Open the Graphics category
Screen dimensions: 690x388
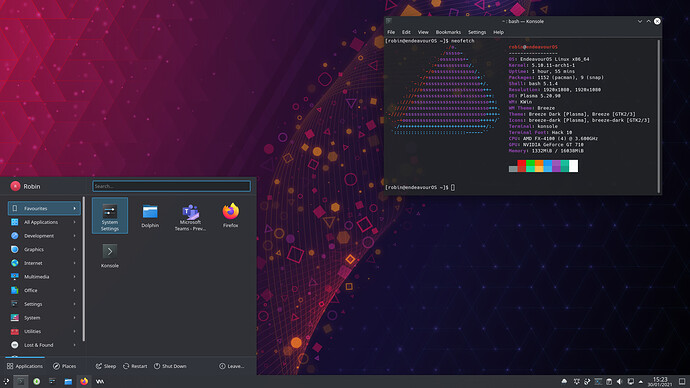pos(44,249)
